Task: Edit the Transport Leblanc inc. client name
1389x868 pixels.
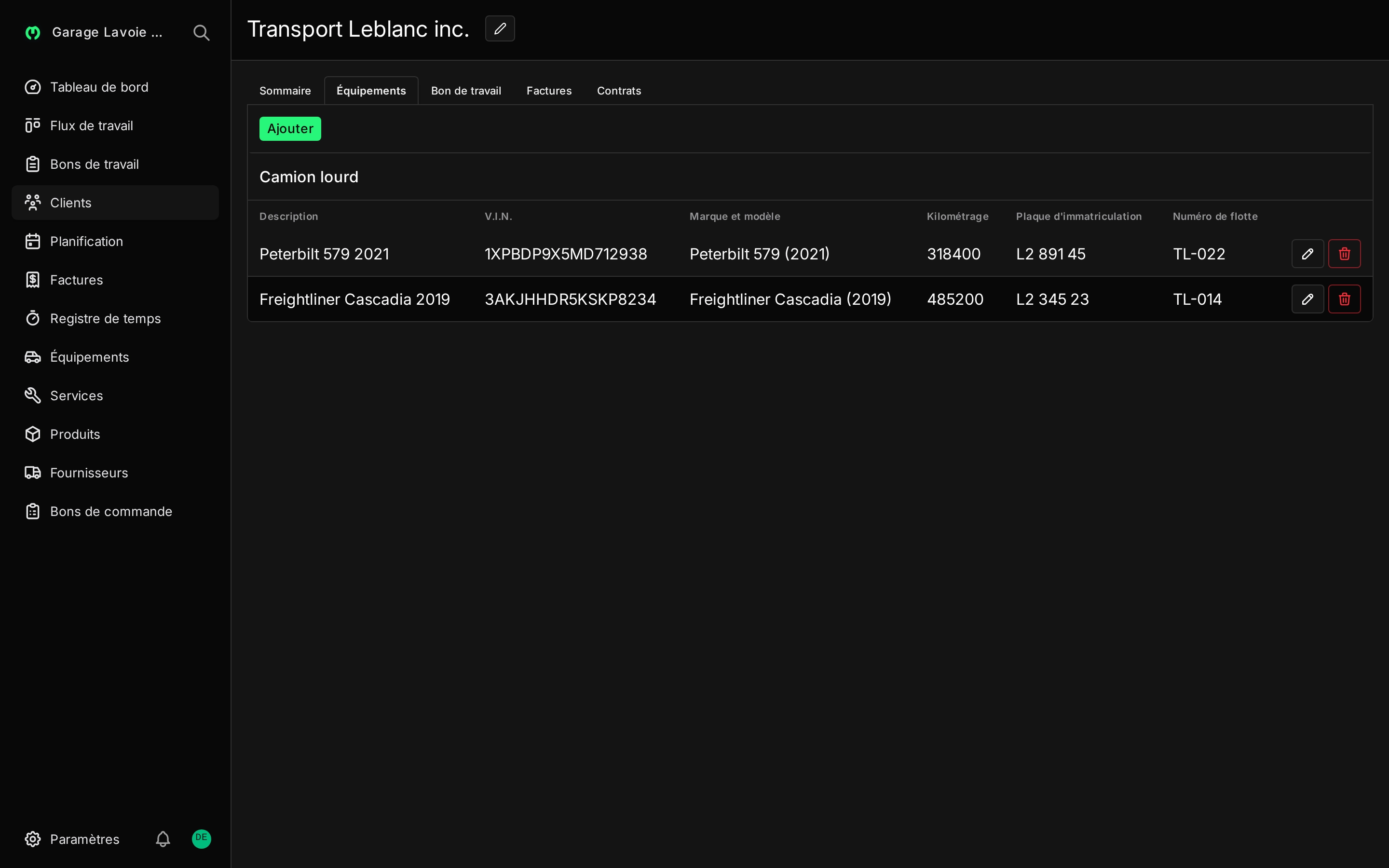Action: coord(500,29)
